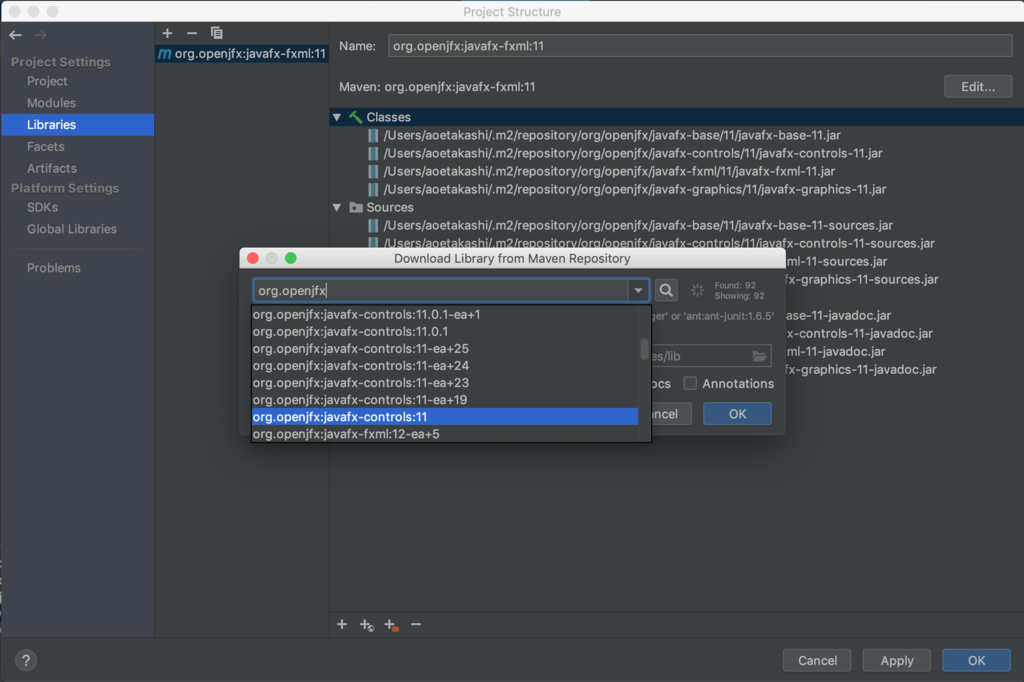This screenshot has height=682, width=1024.
Task: Click the Maven search text field containing org.openjfx
Action: [x=441, y=291]
